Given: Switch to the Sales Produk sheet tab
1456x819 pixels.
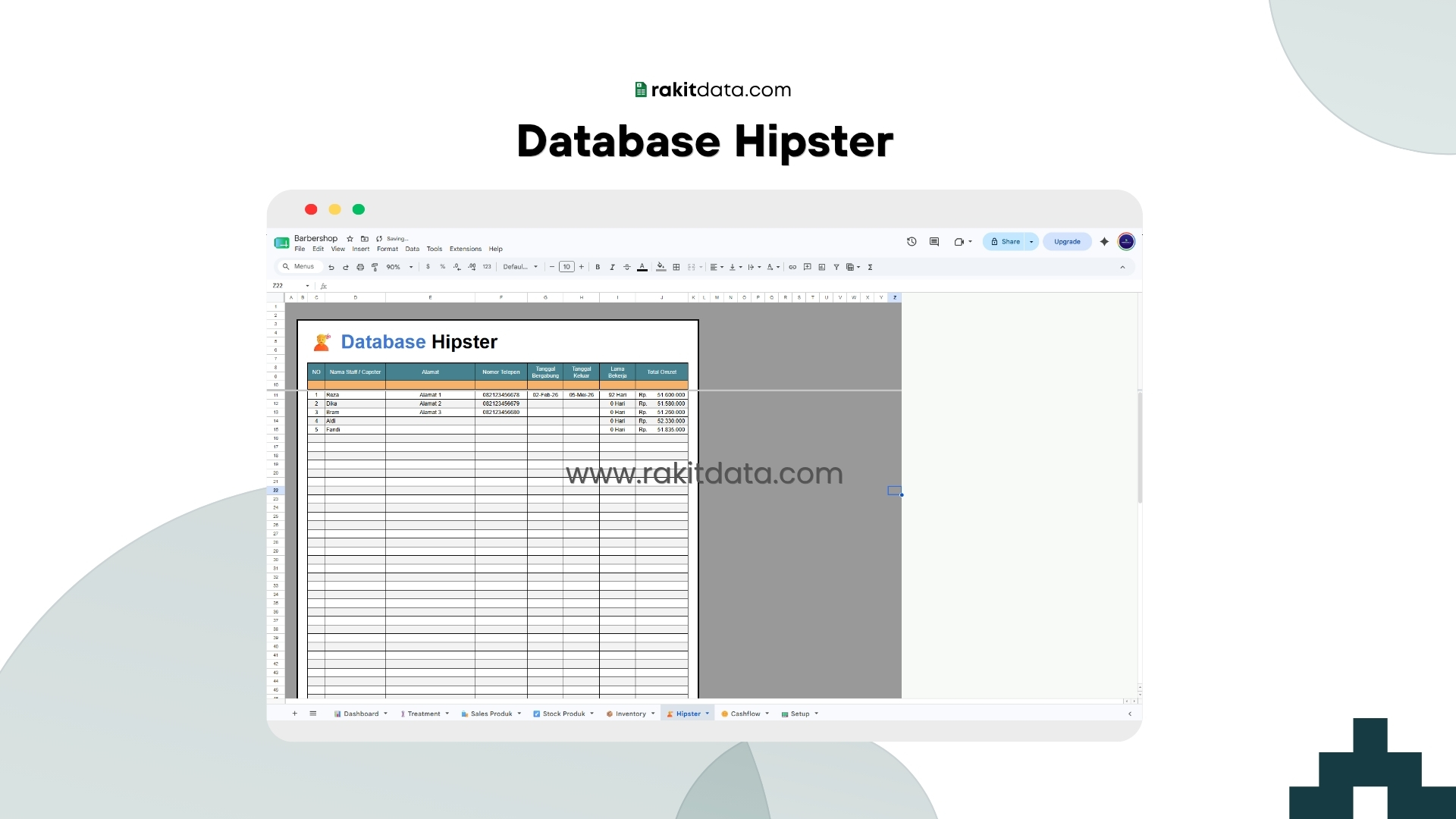Looking at the screenshot, I should coord(491,714).
